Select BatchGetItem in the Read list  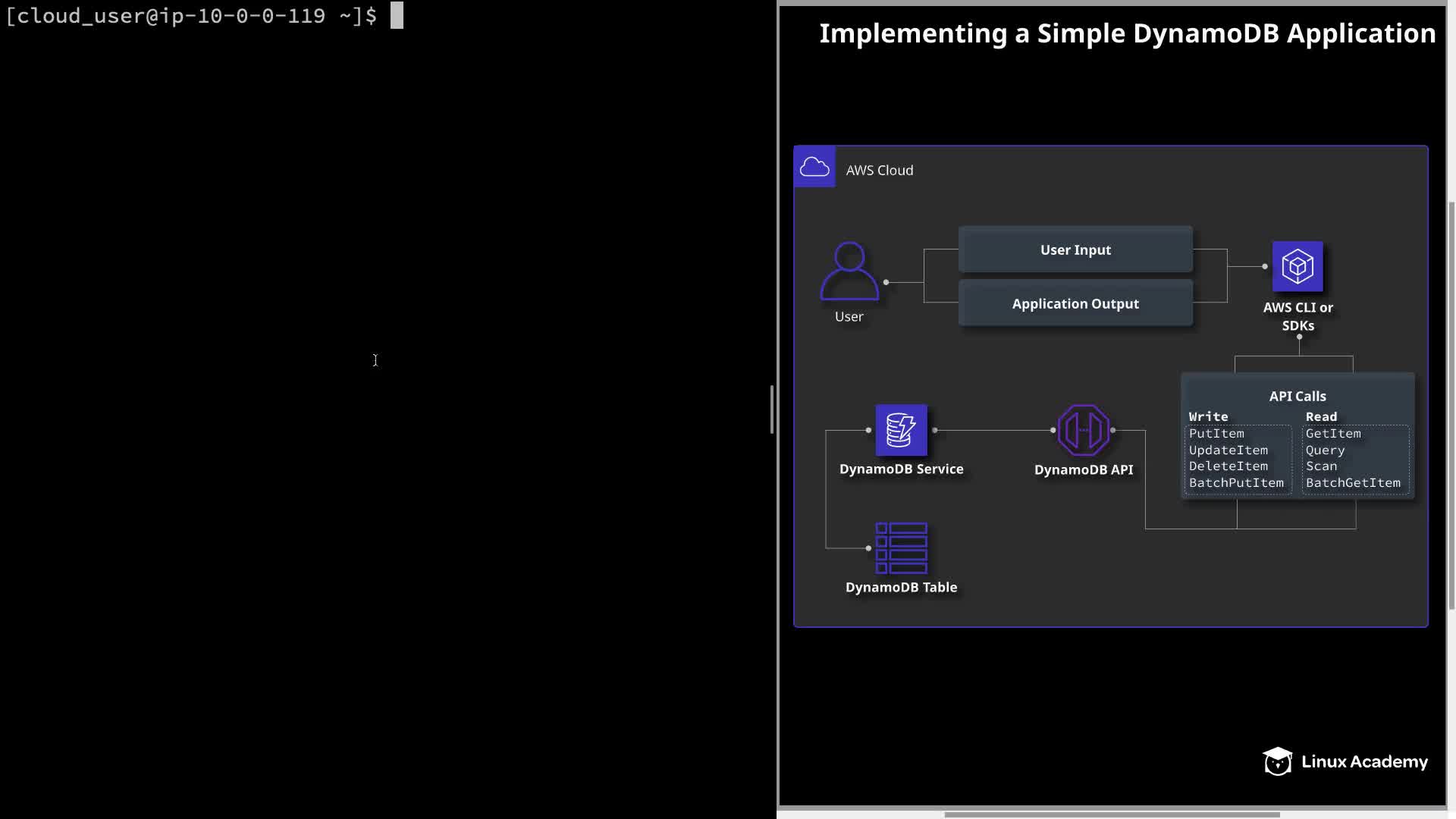coord(1353,483)
